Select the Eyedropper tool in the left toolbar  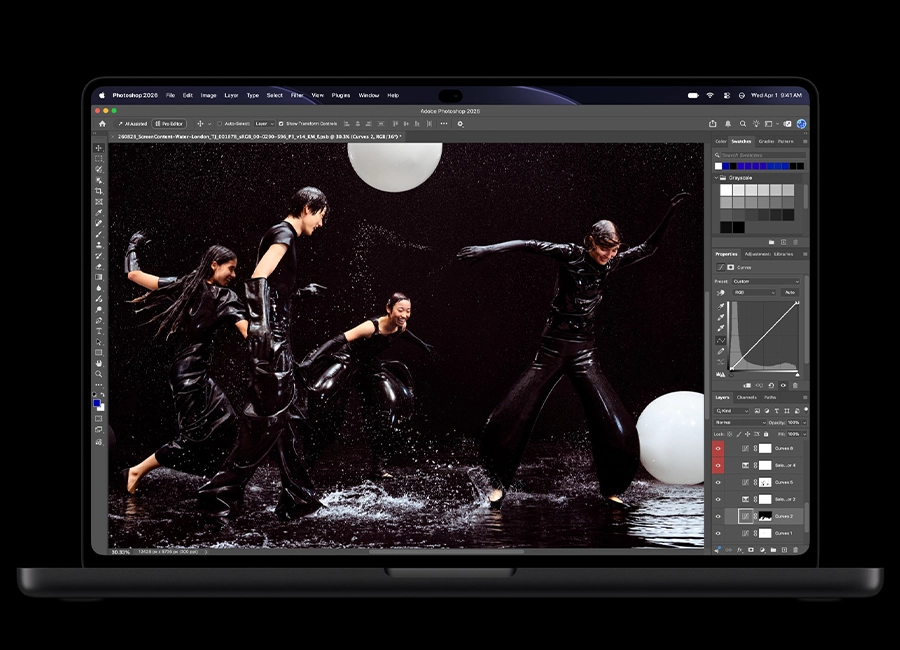click(x=99, y=213)
